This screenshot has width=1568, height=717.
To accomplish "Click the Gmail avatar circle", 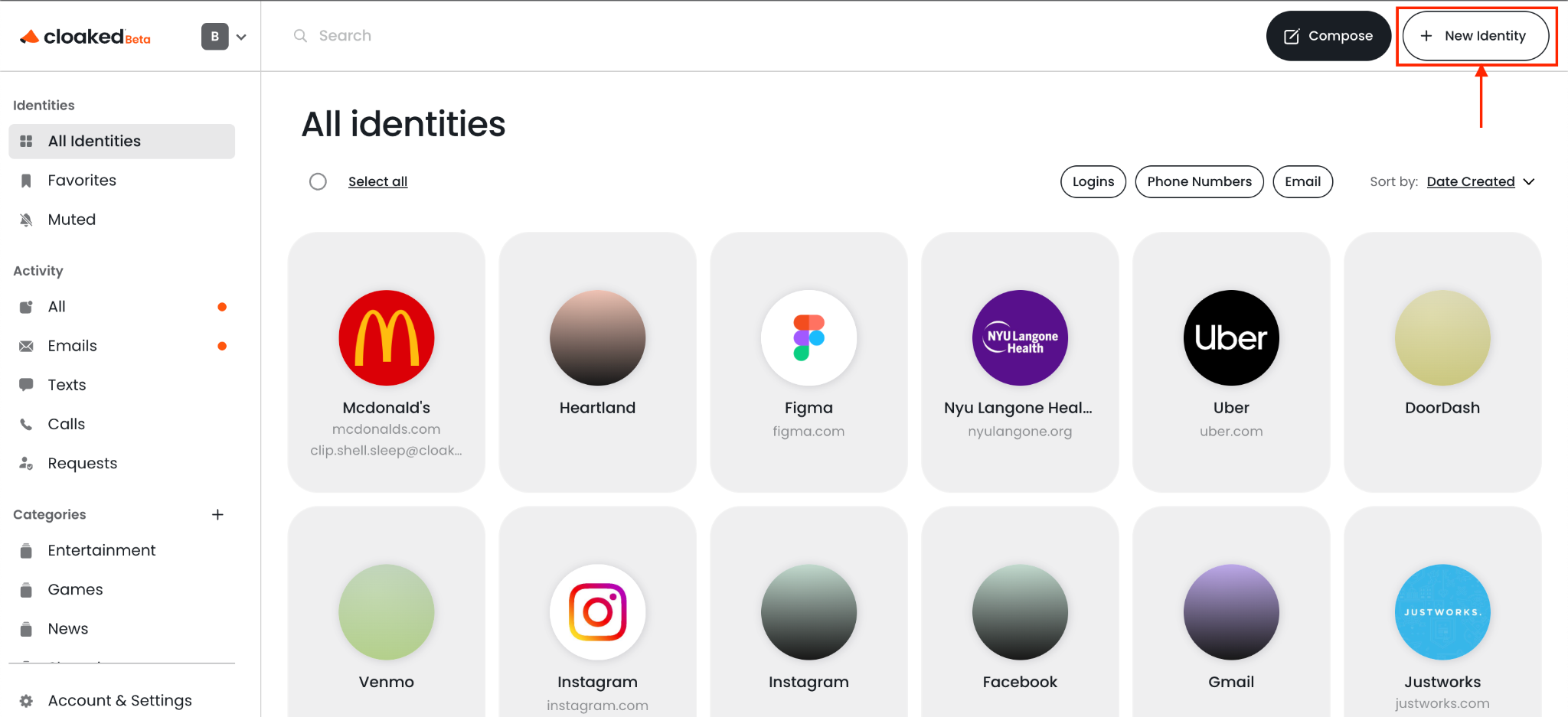I will click(x=1231, y=612).
